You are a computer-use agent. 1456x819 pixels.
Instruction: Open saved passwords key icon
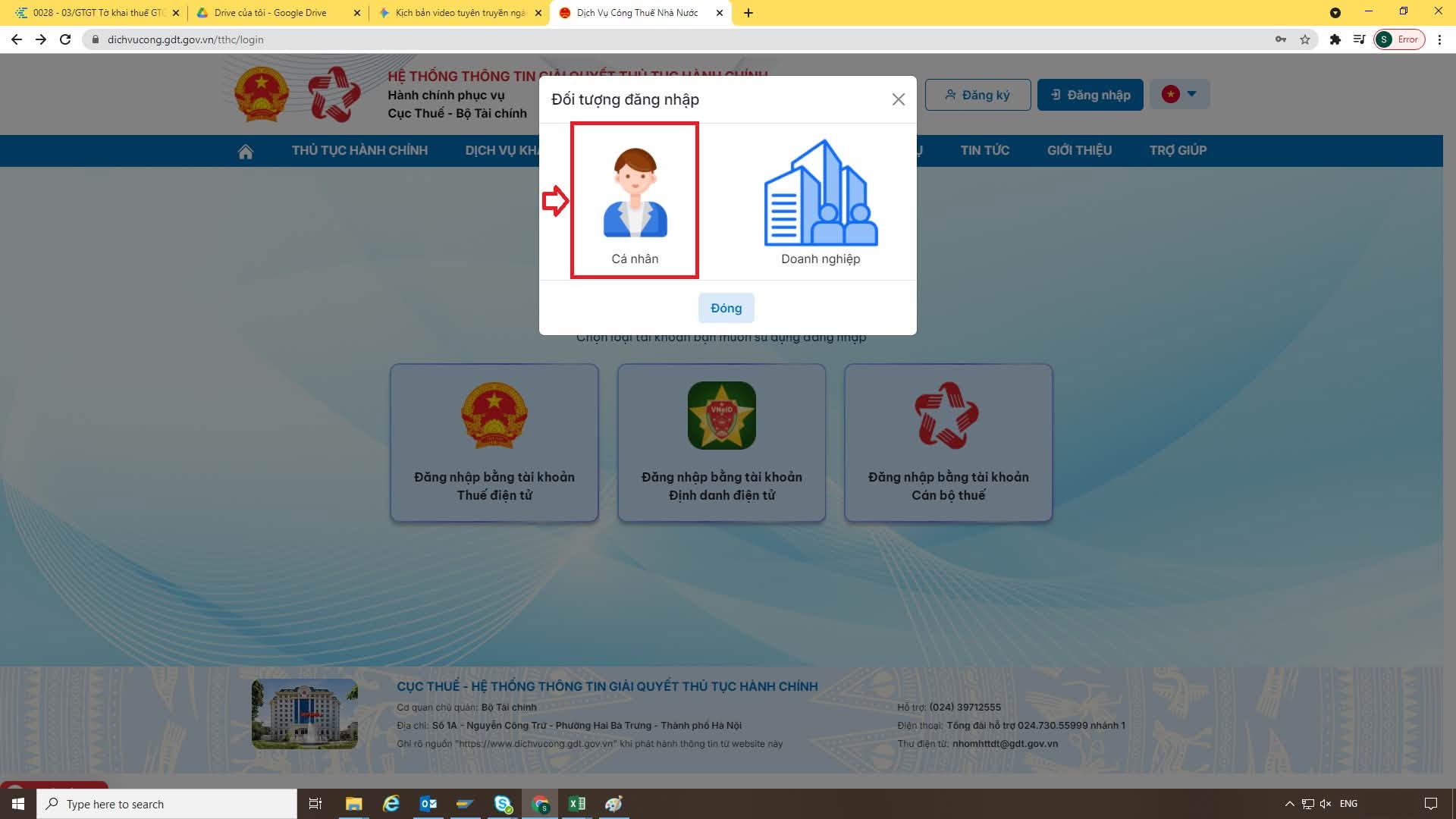(1281, 39)
